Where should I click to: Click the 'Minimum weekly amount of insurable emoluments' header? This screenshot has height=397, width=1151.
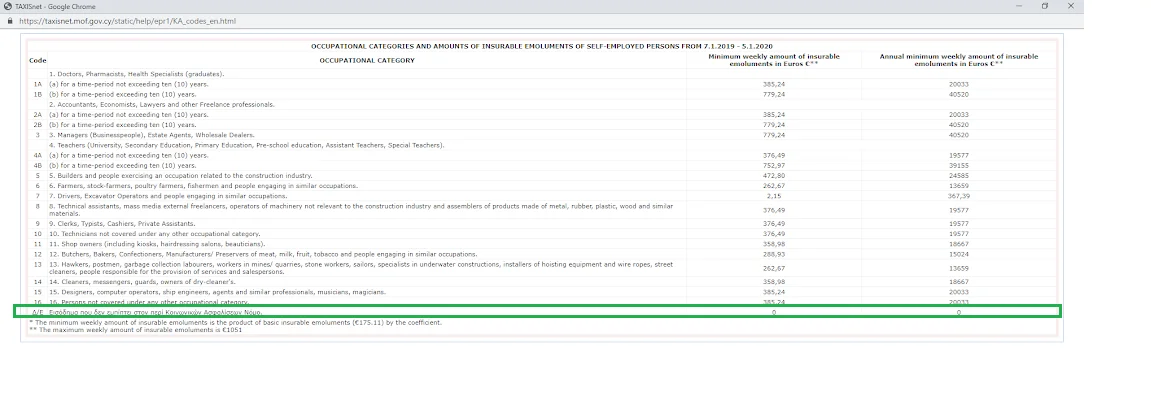(x=774, y=60)
